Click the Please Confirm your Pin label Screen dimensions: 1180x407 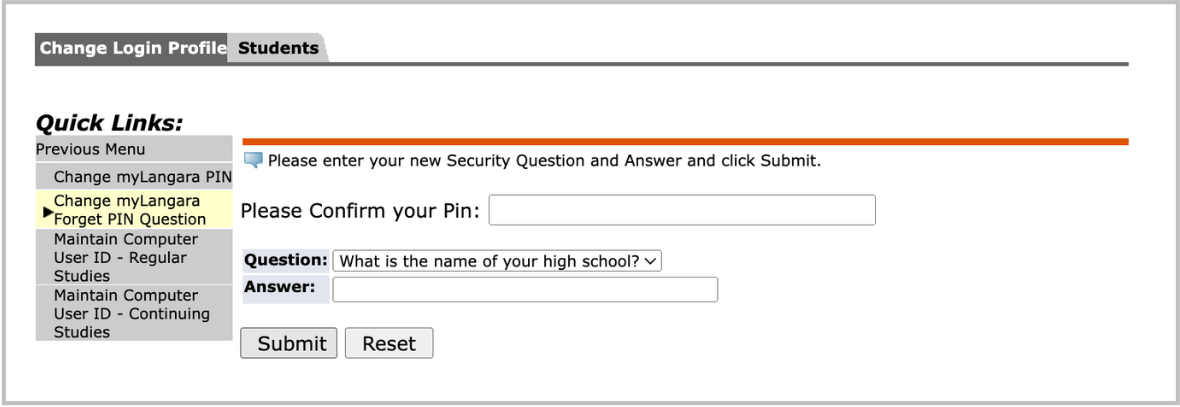pyautogui.click(x=360, y=212)
